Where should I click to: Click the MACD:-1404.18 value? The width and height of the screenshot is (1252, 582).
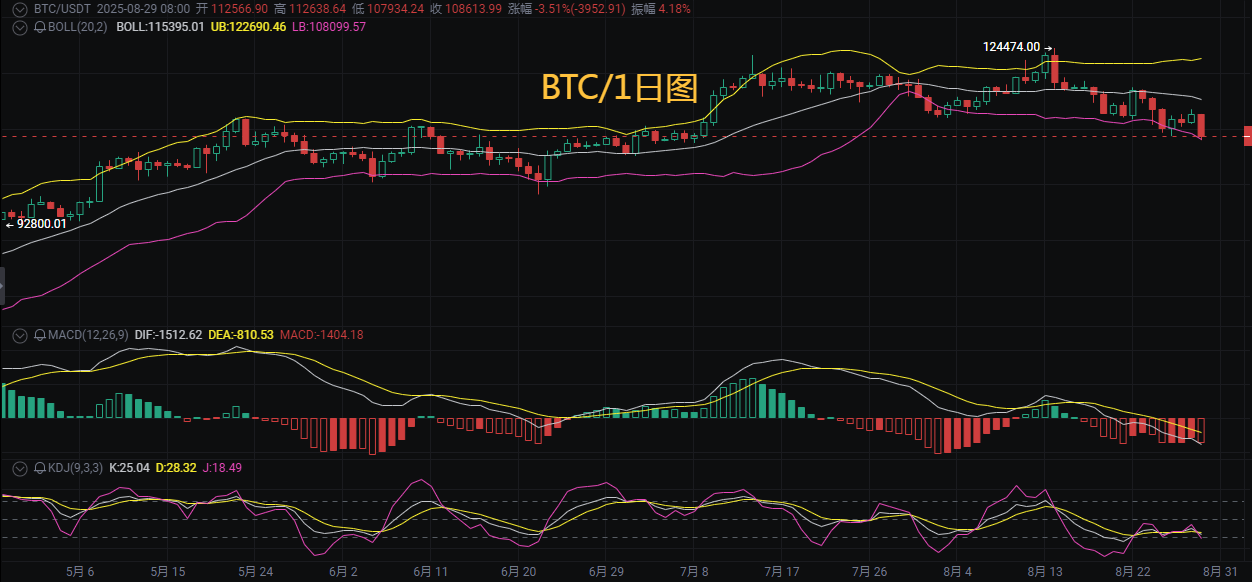click(321, 335)
